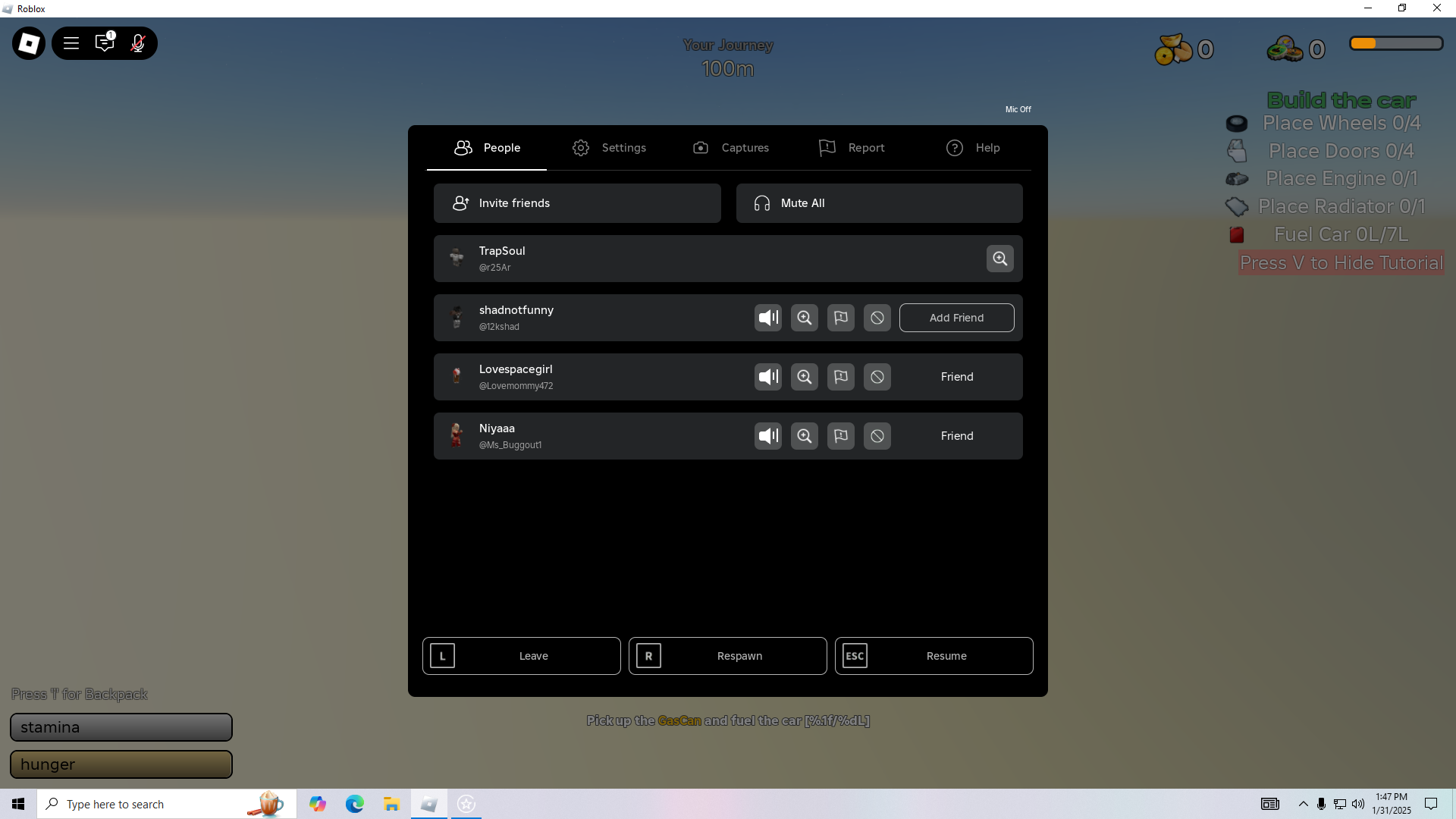
Task: Click the stamina bar
Action: [121, 727]
